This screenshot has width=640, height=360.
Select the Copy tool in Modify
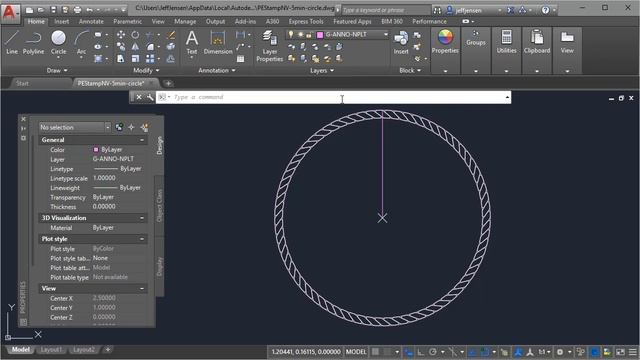[121, 47]
